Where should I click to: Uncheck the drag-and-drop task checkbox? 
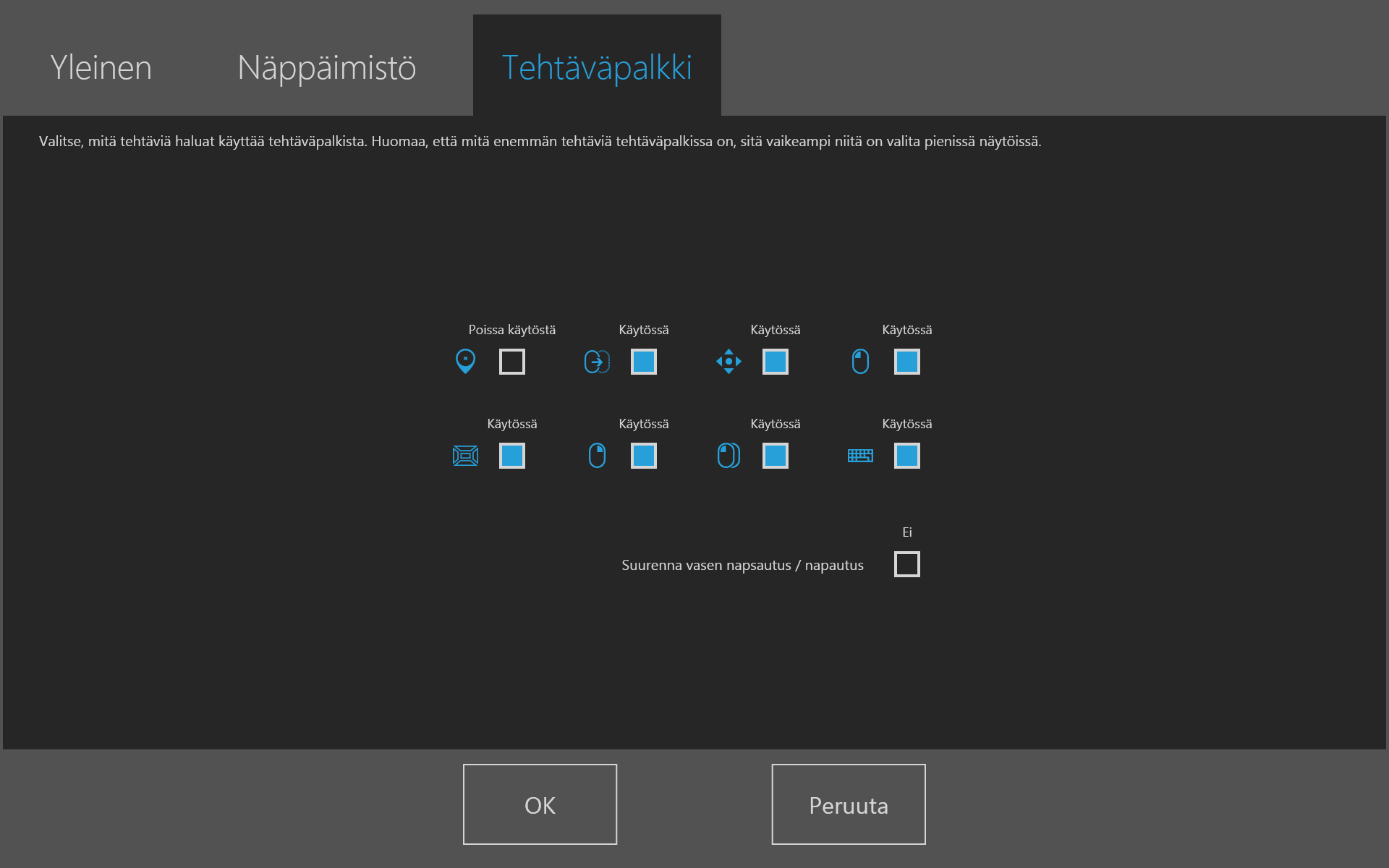644,361
